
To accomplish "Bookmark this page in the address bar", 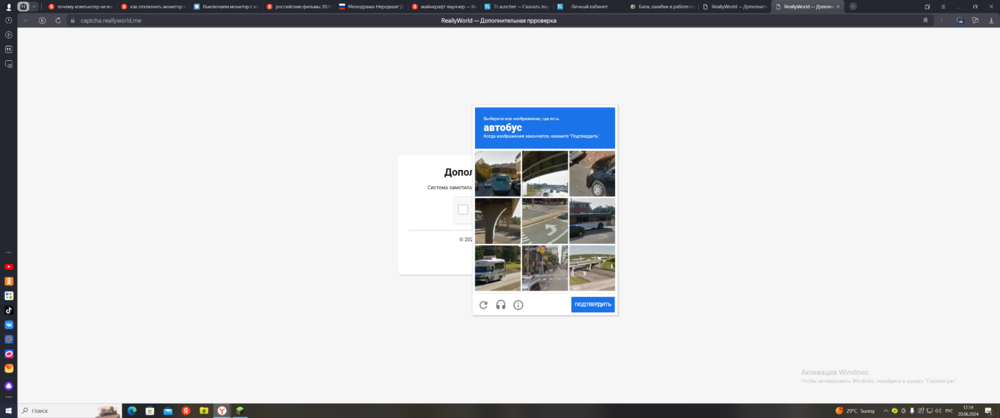I will [x=925, y=20].
